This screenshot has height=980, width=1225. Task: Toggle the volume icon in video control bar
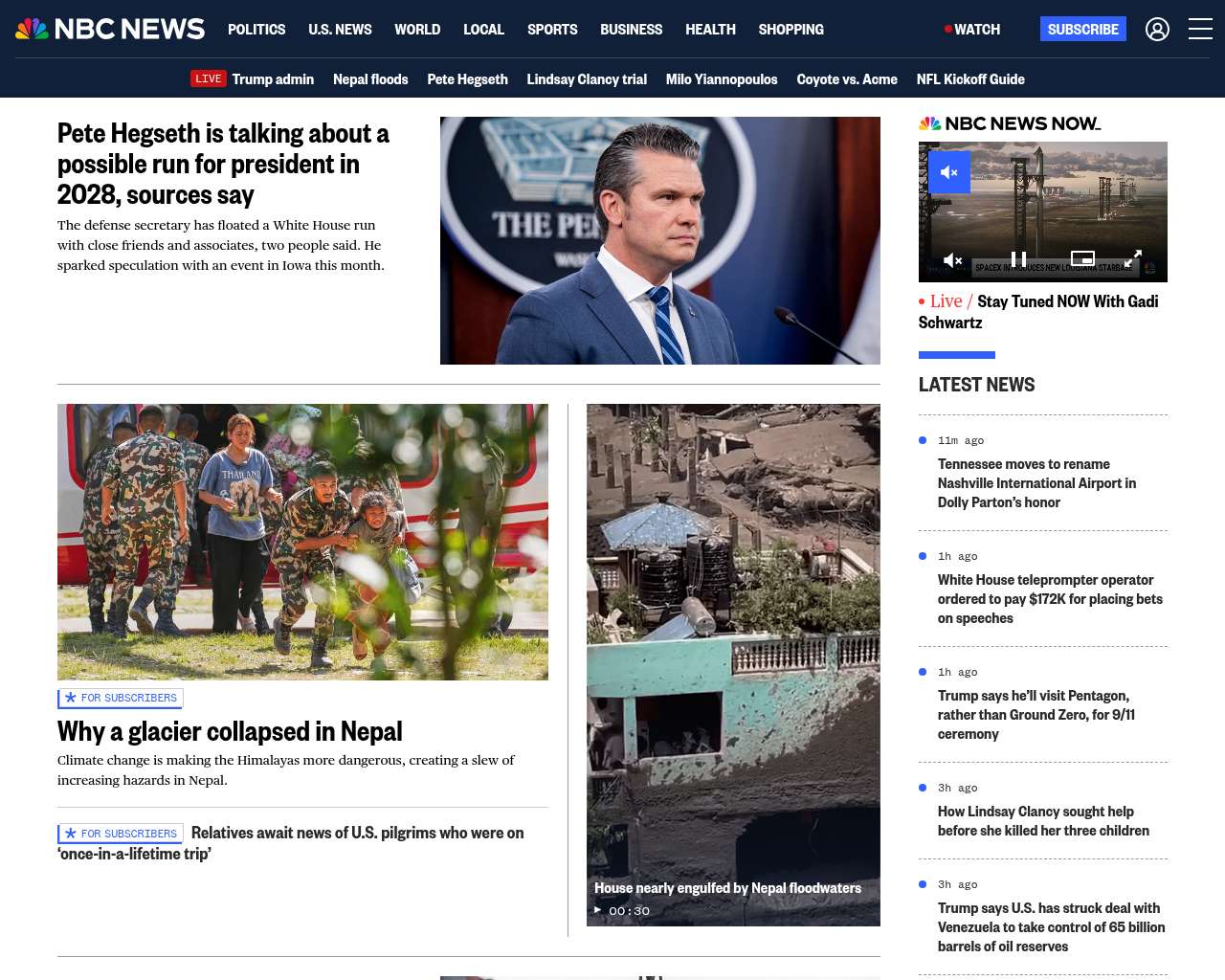(x=953, y=260)
